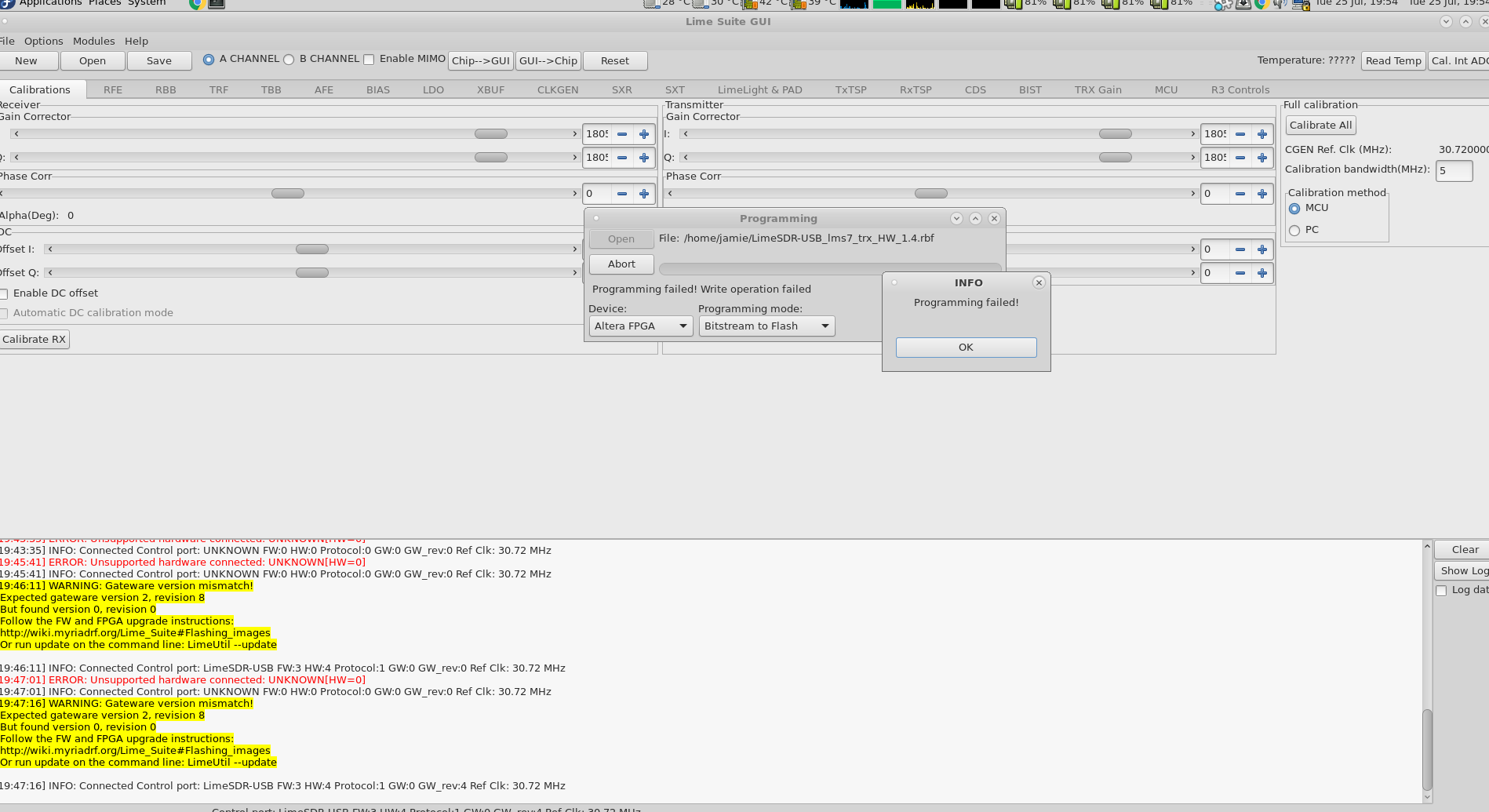The width and height of the screenshot is (1489, 812).
Task: Click right arrow of Receiver Offset I slider
Action: (575, 249)
